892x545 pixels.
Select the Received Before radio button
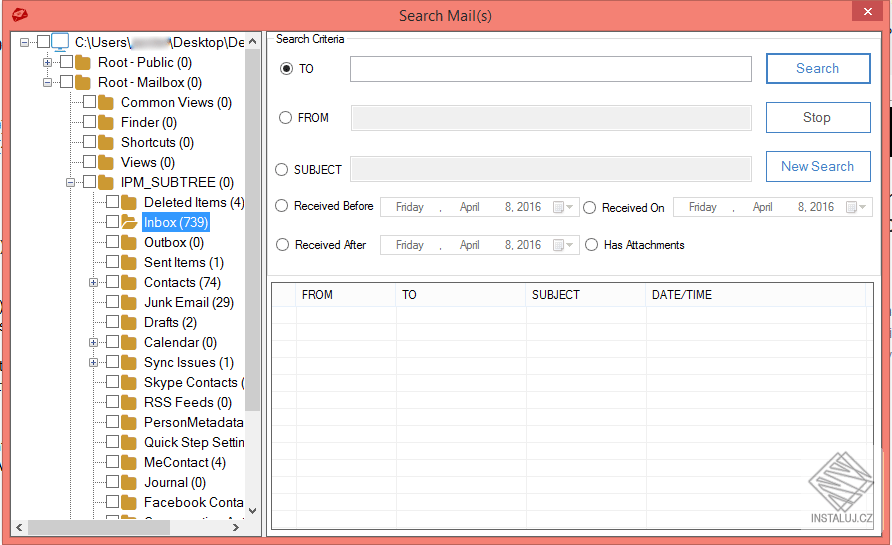(282, 206)
